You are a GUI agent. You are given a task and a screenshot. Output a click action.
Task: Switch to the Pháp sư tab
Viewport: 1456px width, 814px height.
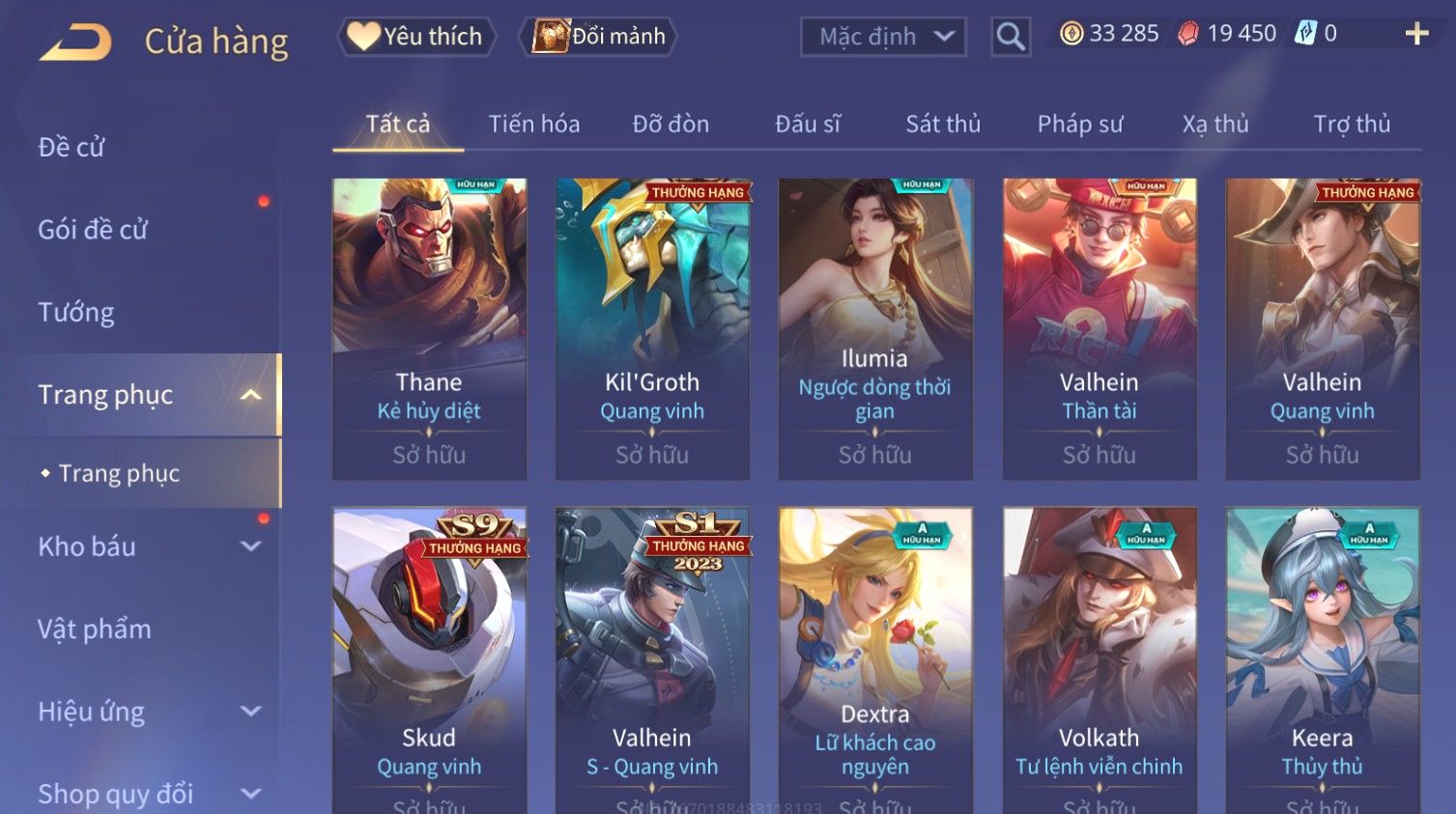pos(1080,125)
